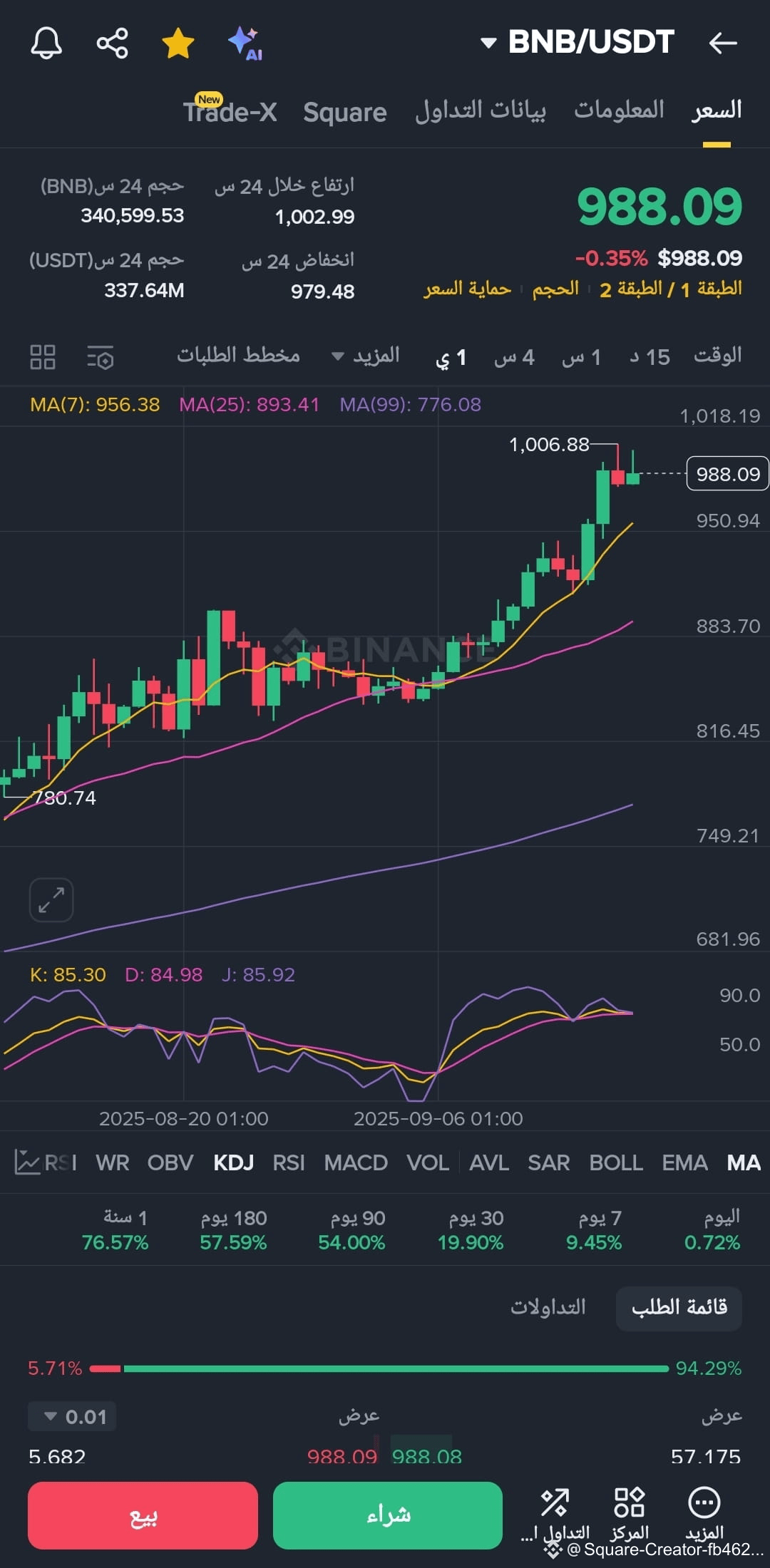Open the BNB/USDT pair dropdown

pyautogui.click(x=577, y=42)
